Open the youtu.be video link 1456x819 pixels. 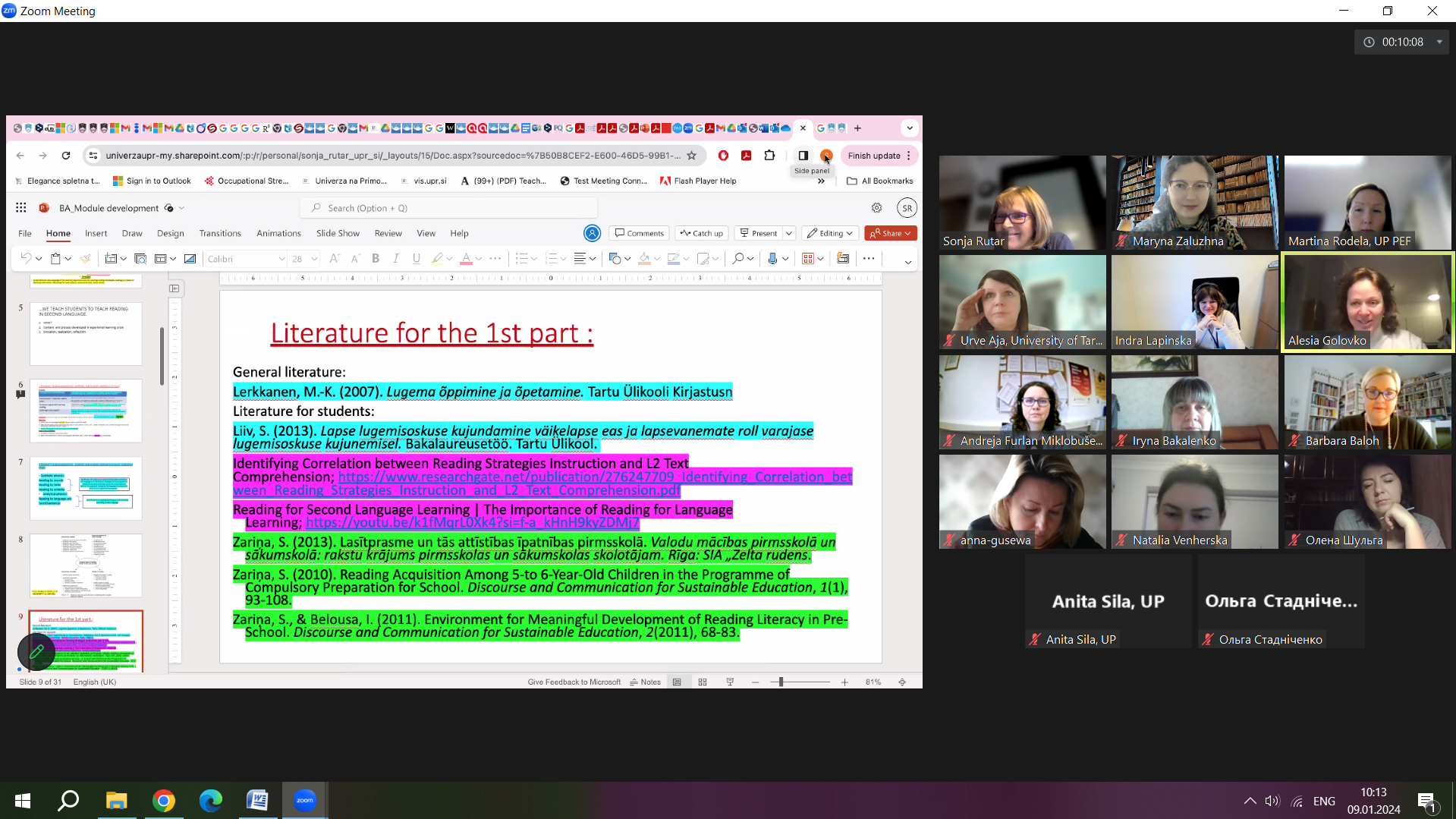pos(473,523)
